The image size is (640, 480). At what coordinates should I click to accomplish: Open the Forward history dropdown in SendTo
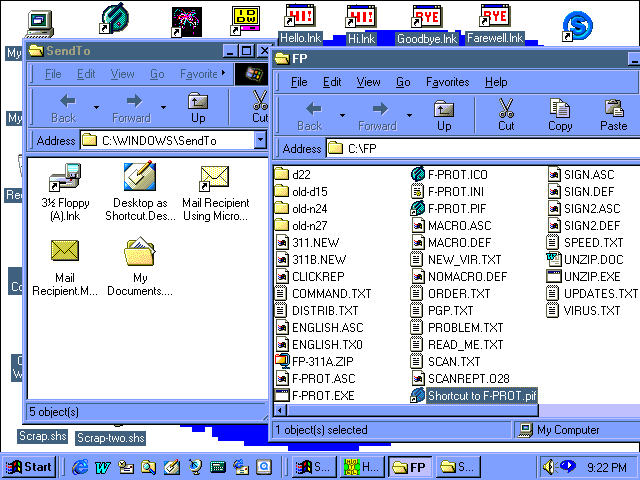click(x=164, y=106)
